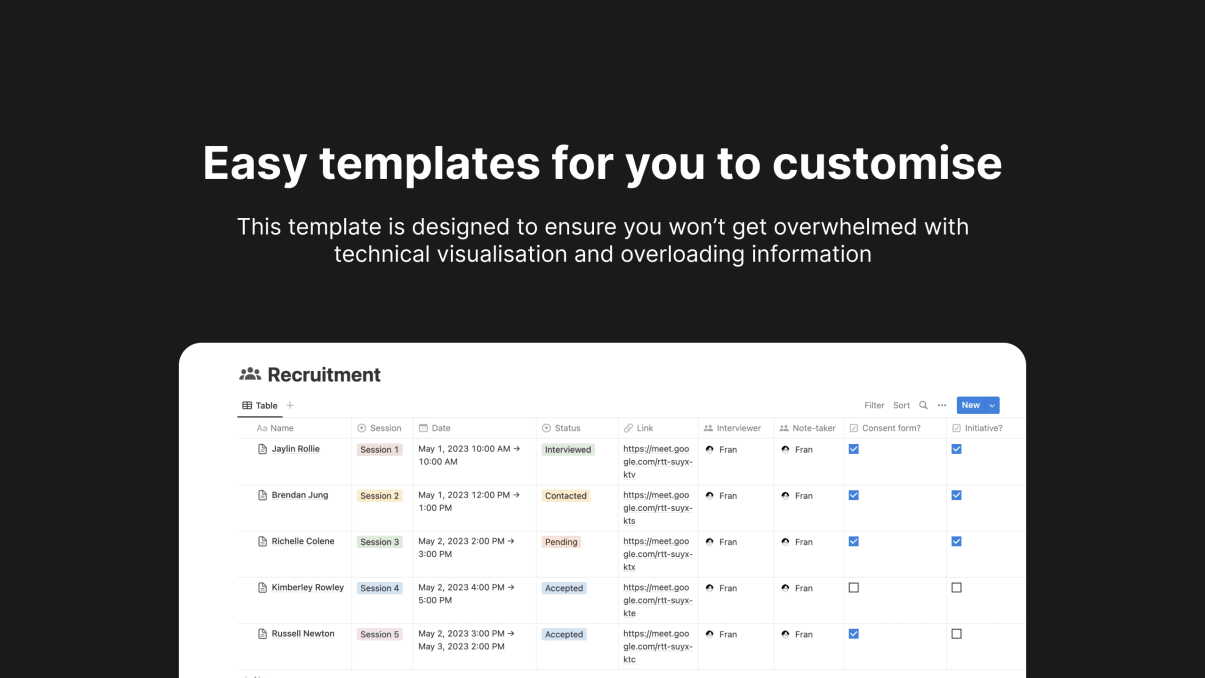This screenshot has height=678, width=1205.
Task: Uncheck Consent form for Jaylin Rollie
Action: point(854,449)
